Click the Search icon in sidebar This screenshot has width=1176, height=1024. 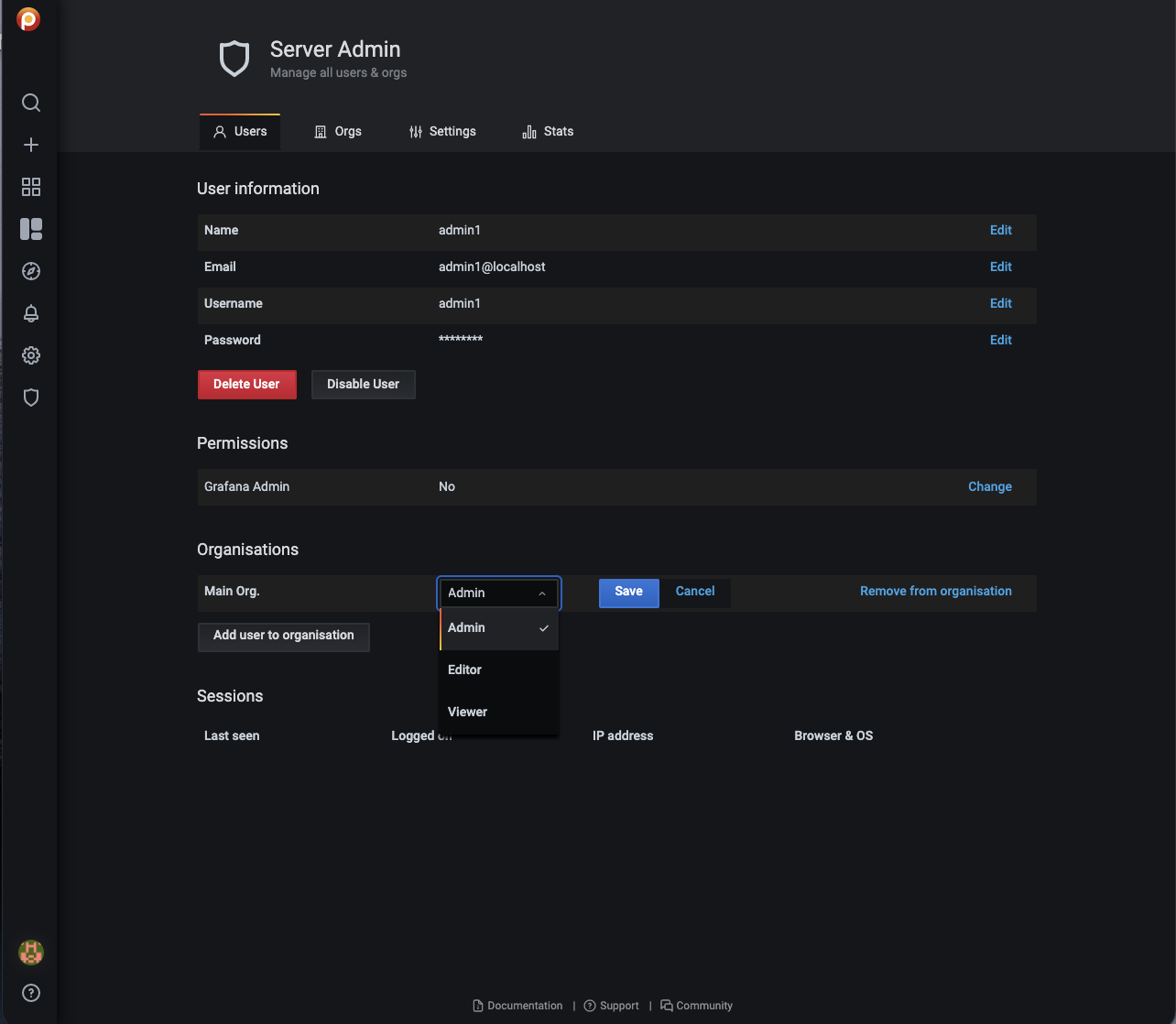click(x=31, y=103)
